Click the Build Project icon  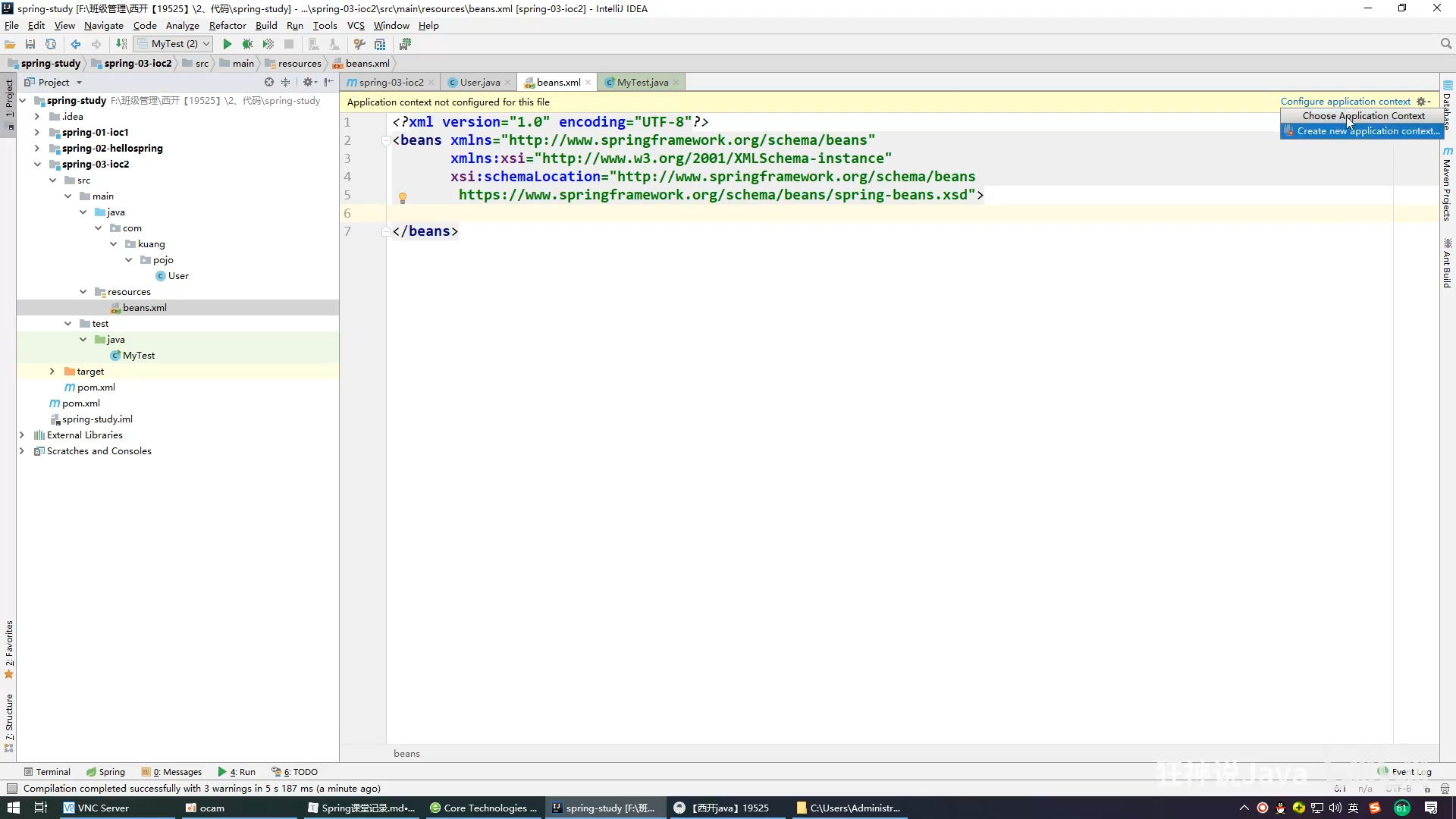(121, 44)
